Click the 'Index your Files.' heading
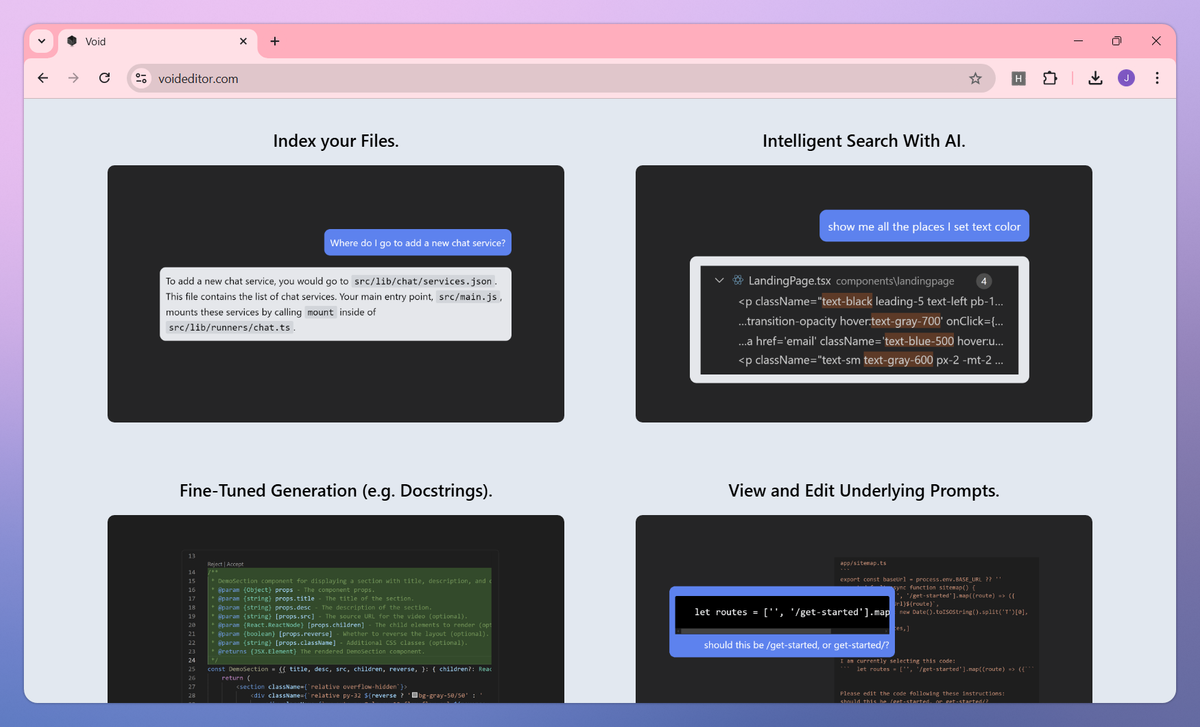 [336, 141]
